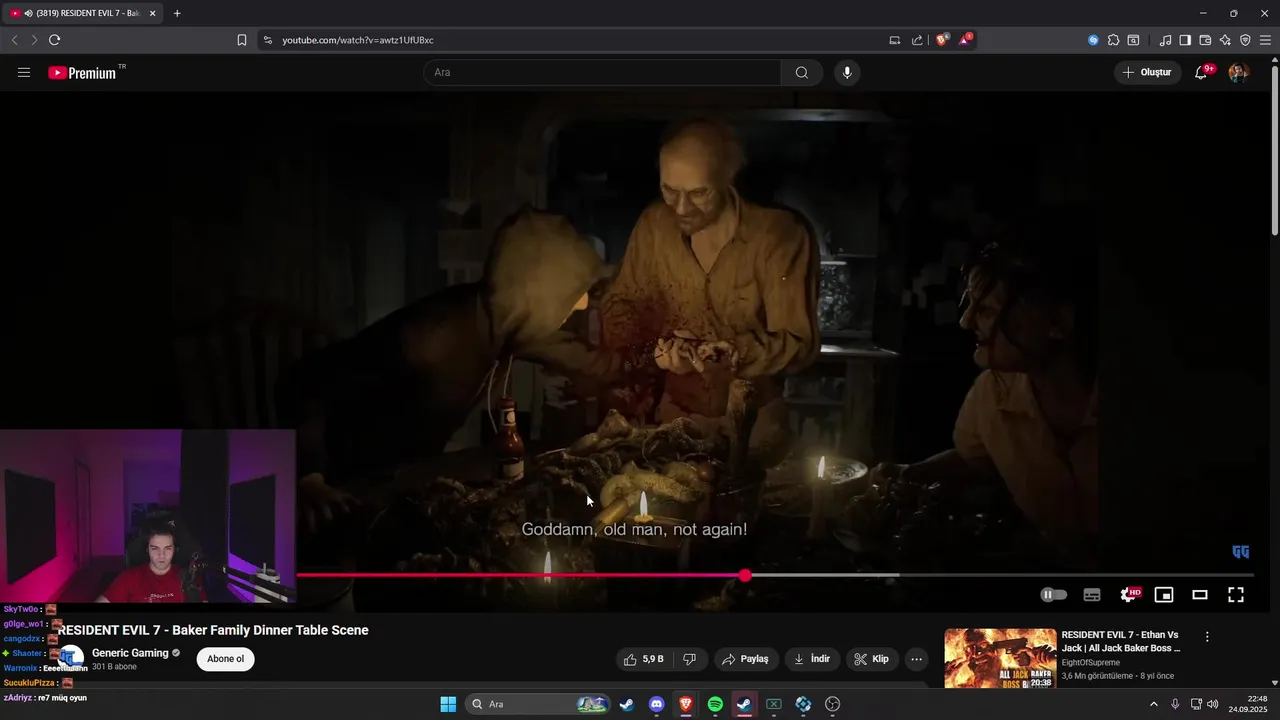Open the Generic Gaming channel

click(x=130, y=653)
